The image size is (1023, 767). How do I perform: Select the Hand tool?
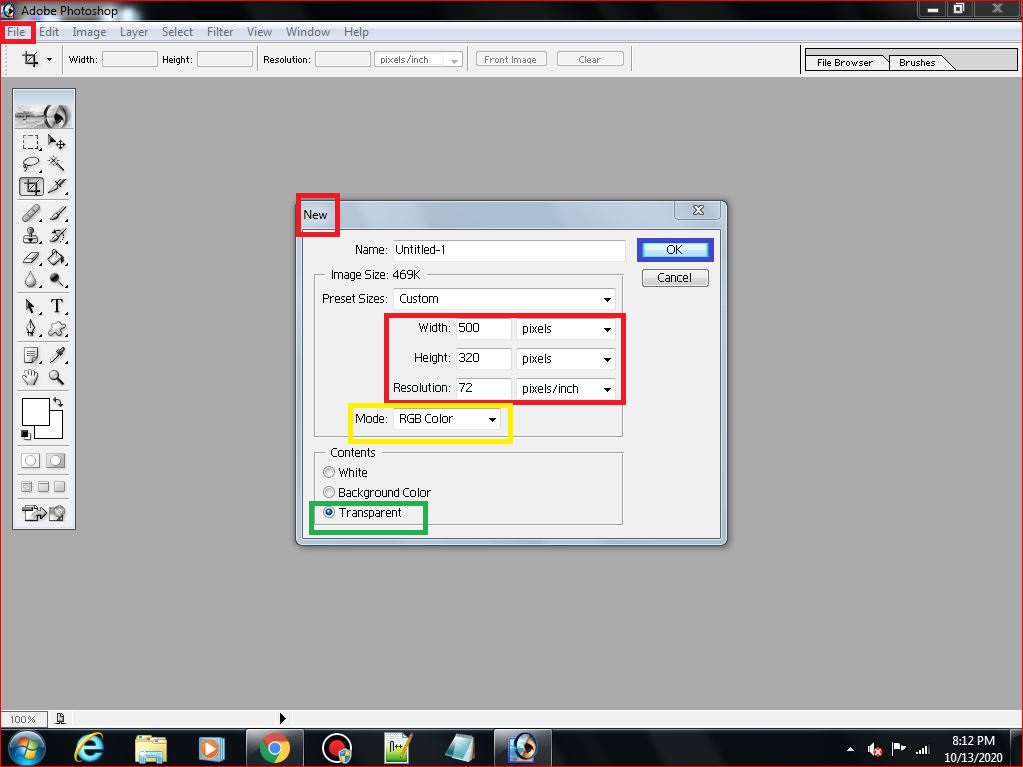click(31, 378)
